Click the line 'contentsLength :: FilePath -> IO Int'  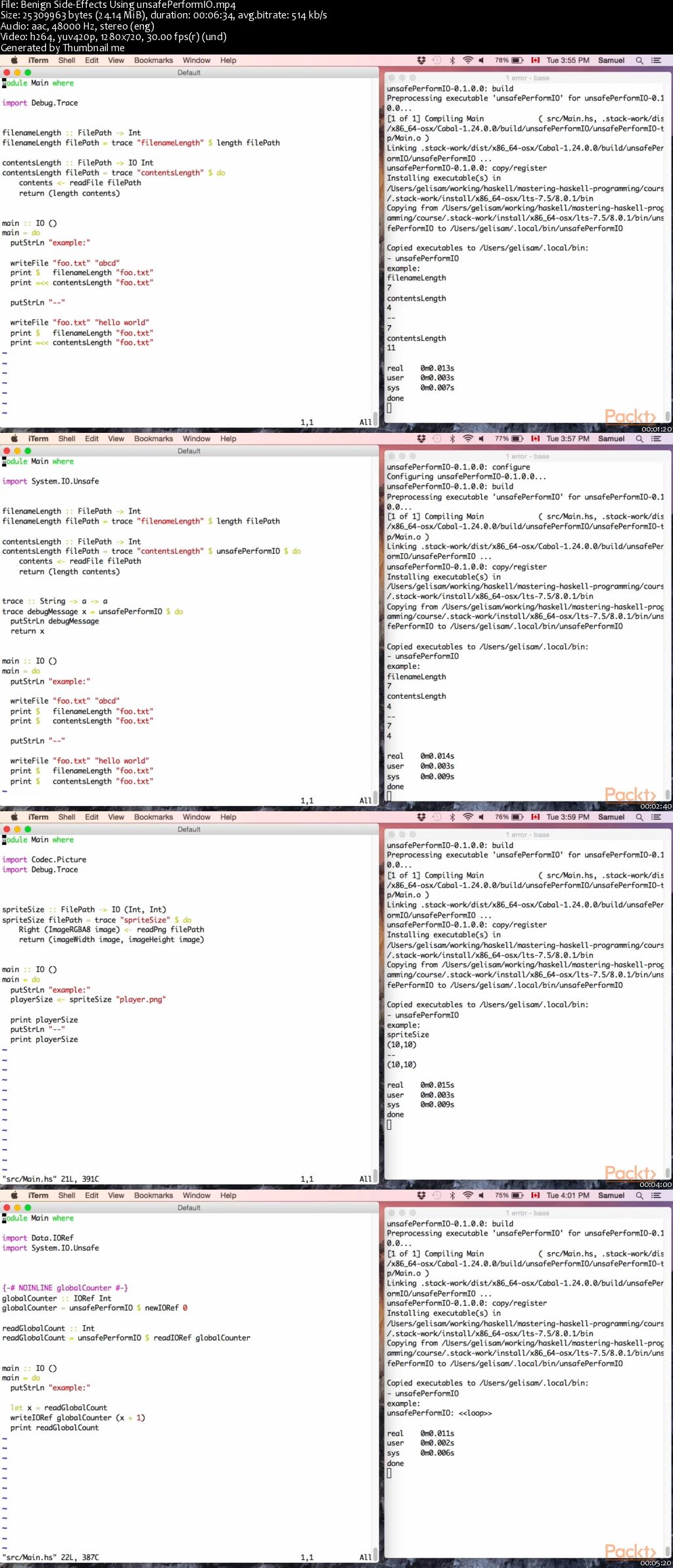coord(78,163)
